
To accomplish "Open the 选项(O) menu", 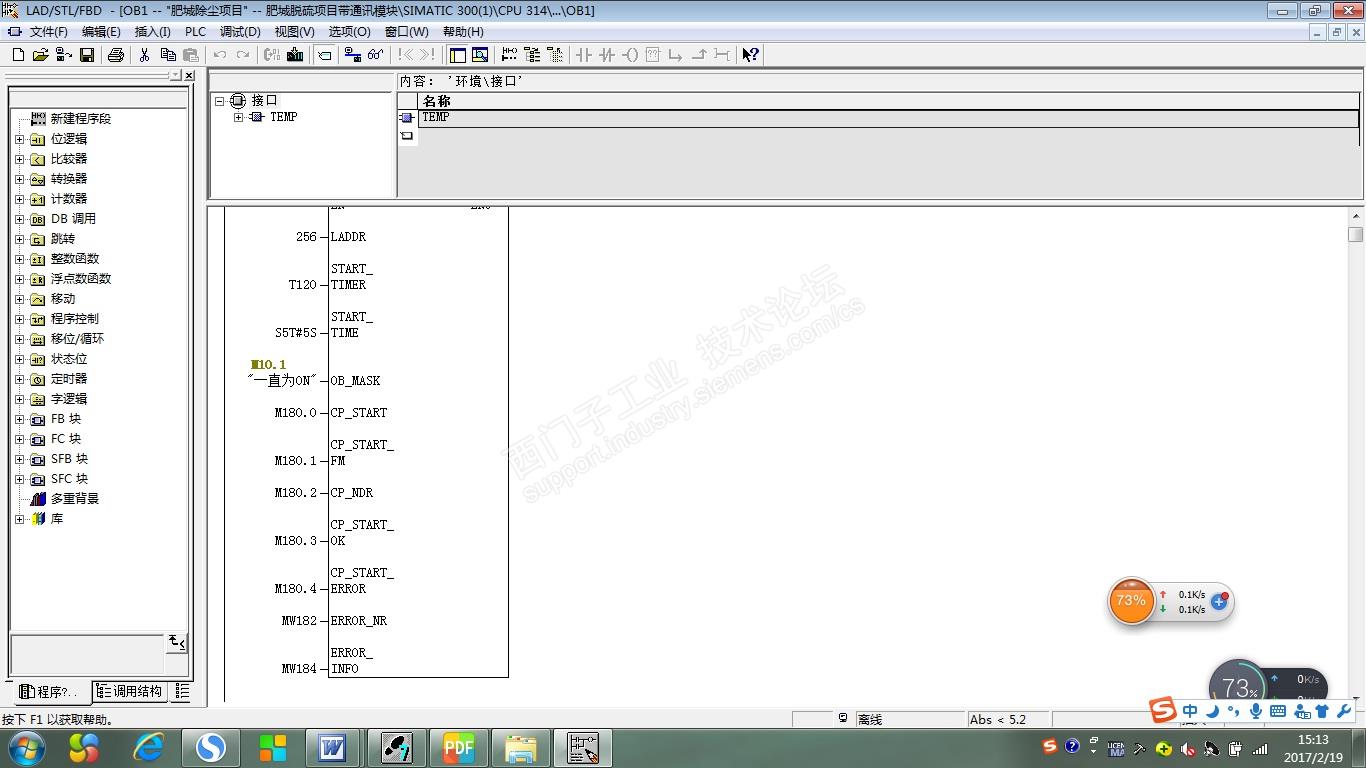I will (x=349, y=32).
